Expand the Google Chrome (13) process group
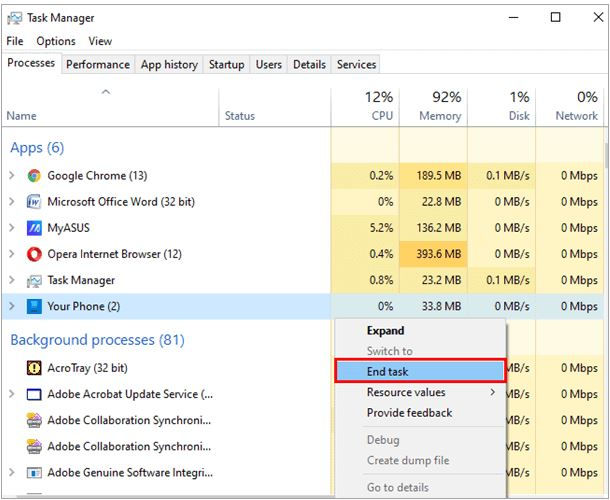The width and height of the screenshot is (610, 500). tap(12, 175)
